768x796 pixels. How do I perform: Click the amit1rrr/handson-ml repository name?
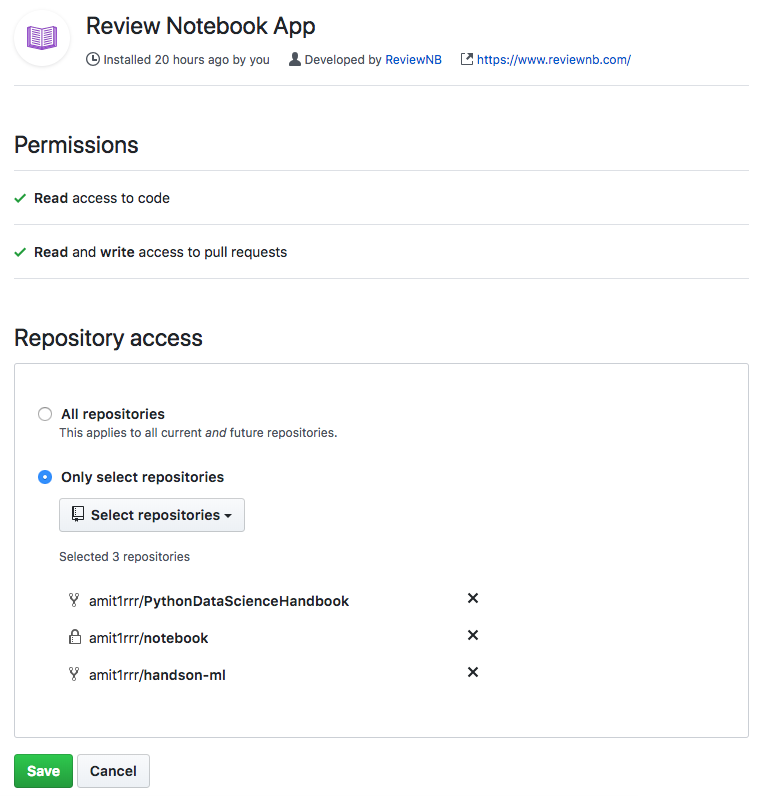click(157, 675)
